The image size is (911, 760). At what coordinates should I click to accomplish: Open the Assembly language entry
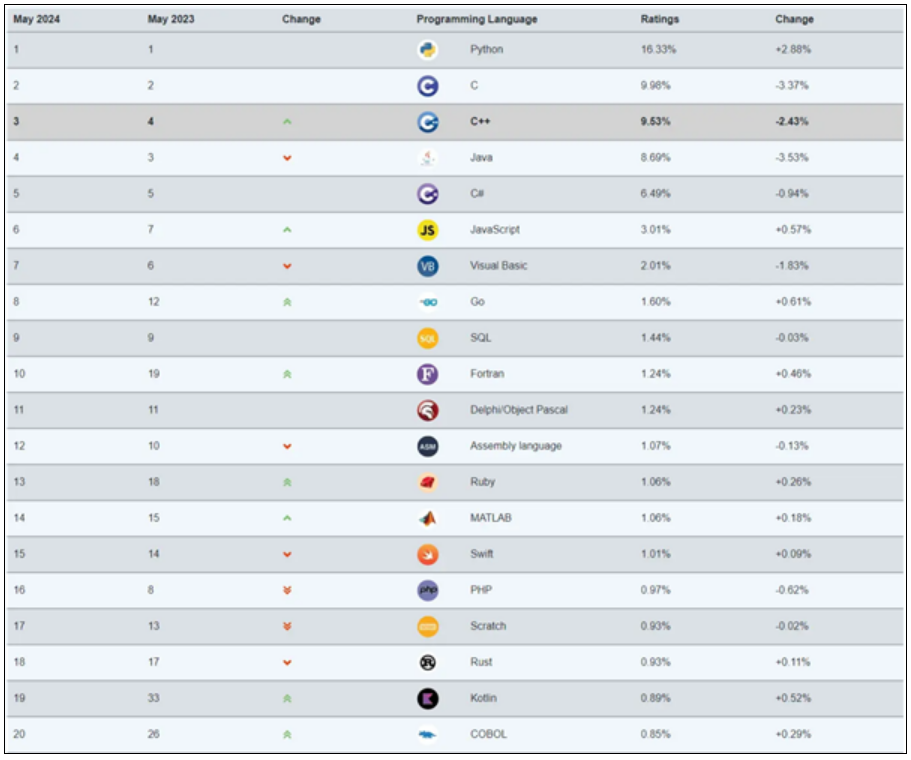(x=515, y=446)
